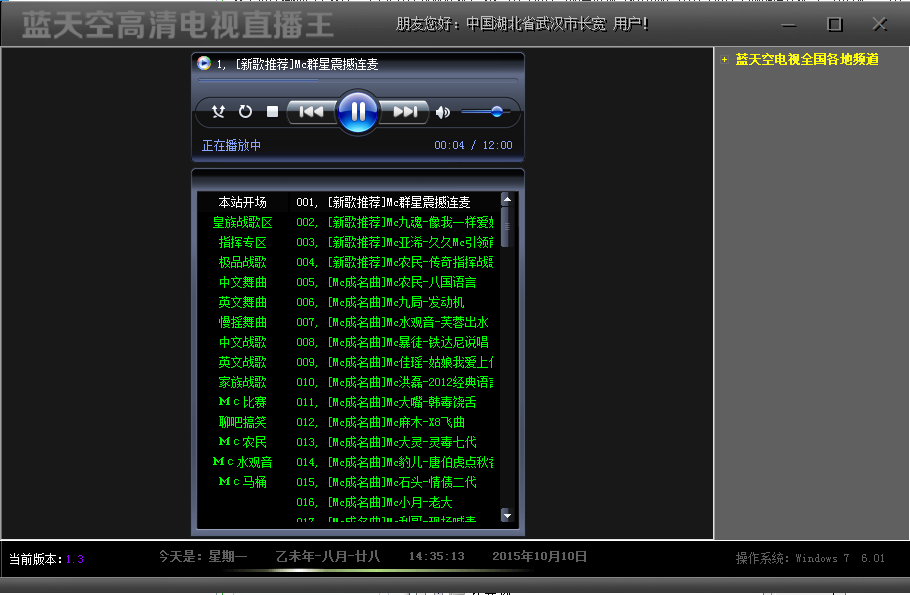Play track 005 Mc农民-八国语言
This screenshot has width=910, height=595.
click(x=386, y=282)
